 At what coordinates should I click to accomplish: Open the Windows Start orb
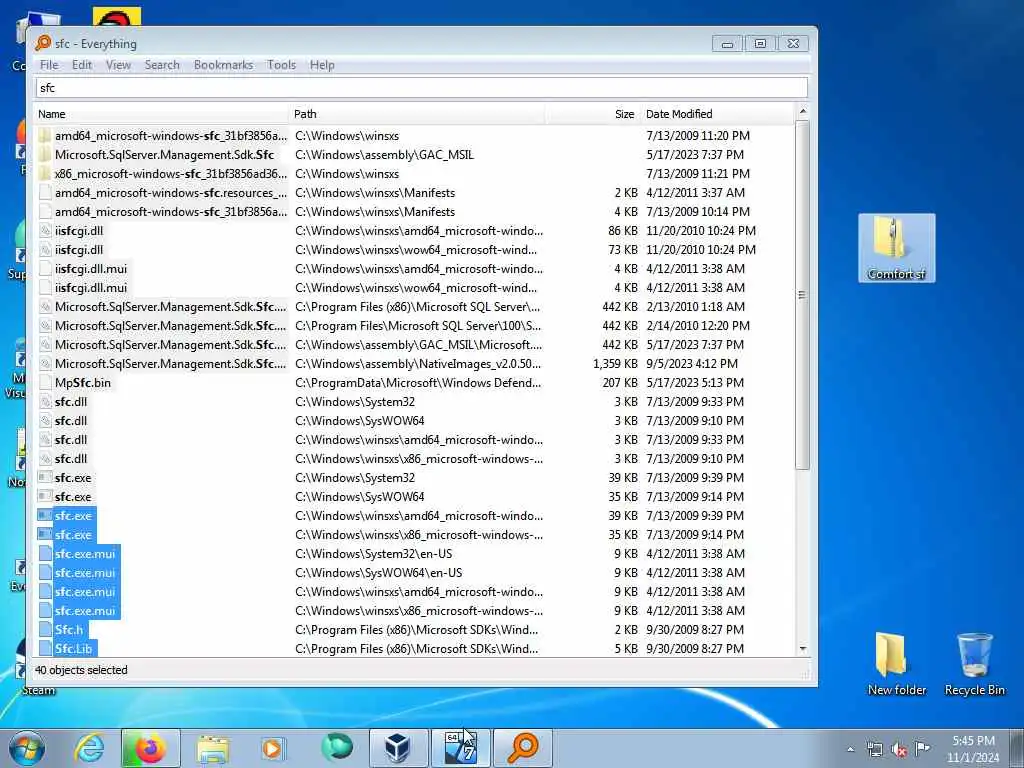[x=27, y=748]
